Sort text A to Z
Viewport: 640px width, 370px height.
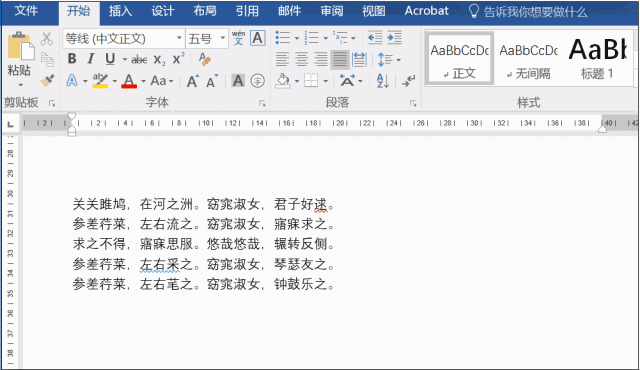coord(383,81)
